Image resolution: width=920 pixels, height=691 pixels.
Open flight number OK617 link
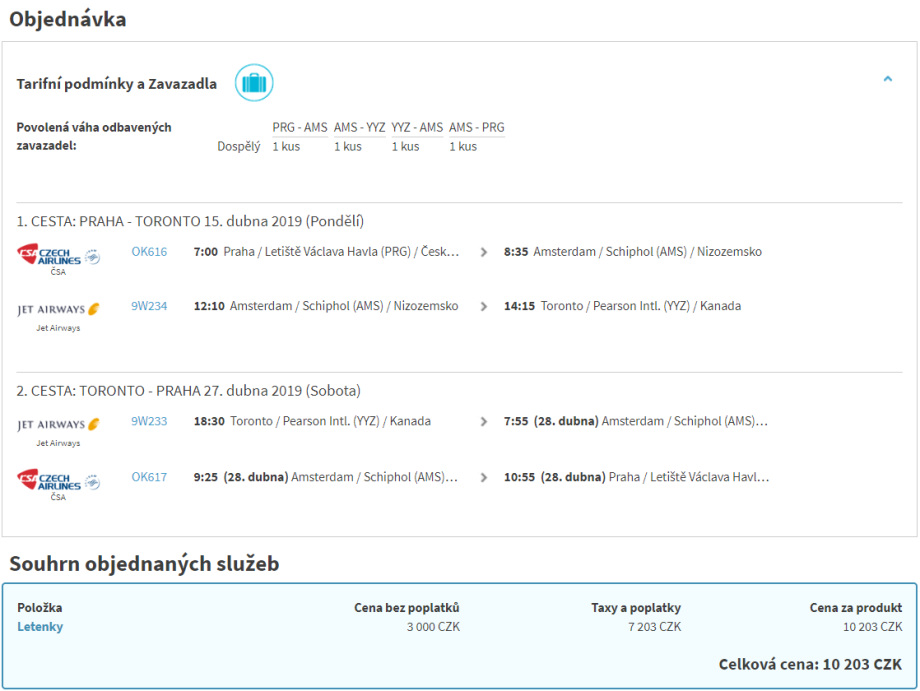pyautogui.click(x=149, y=477)
